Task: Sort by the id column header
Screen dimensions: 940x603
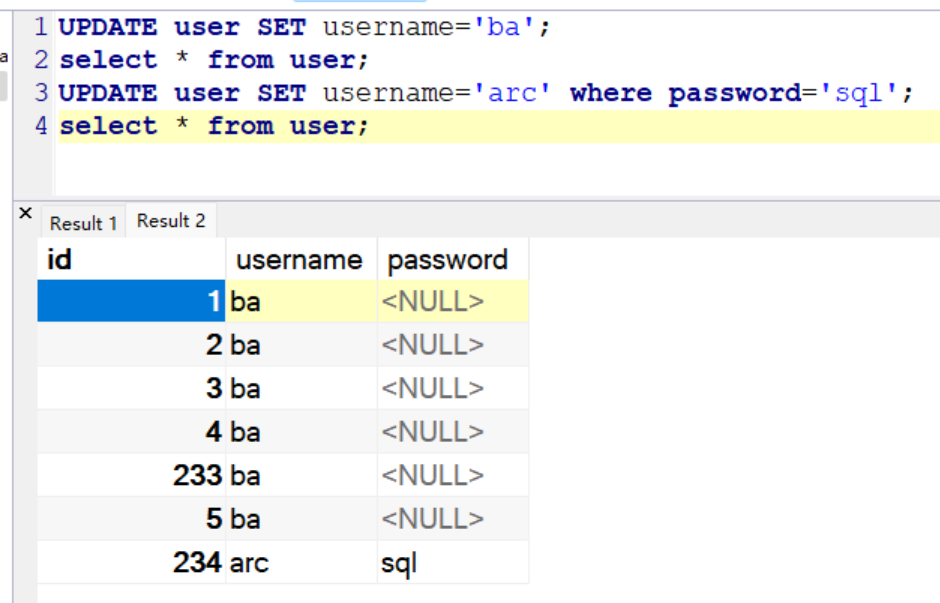Action: point(131,260)
